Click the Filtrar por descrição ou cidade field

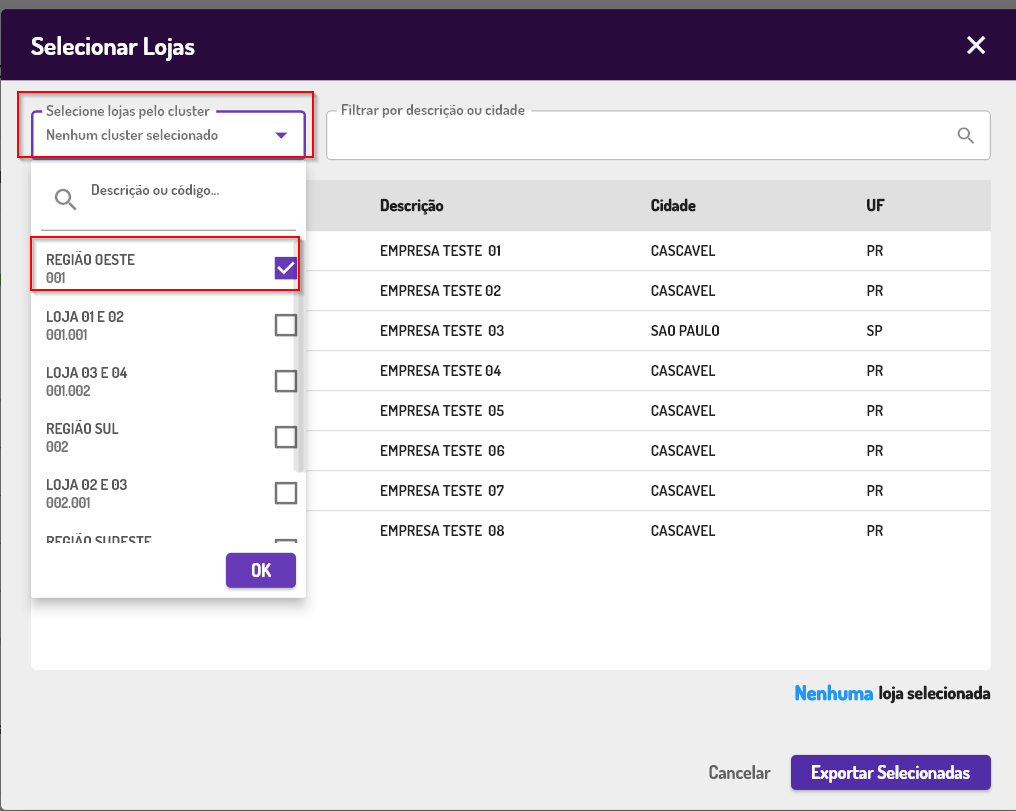(x=640, y=136)
